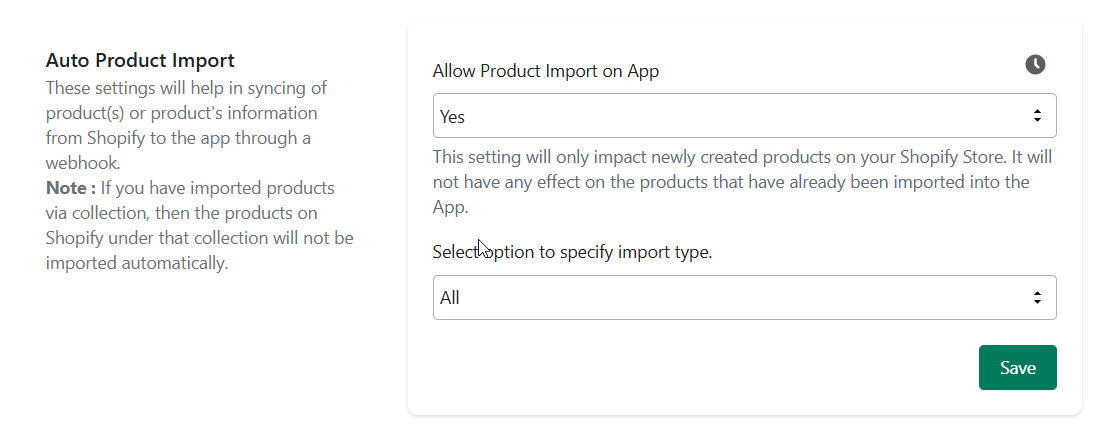Click the selected value All in the second dropdown

449,298
